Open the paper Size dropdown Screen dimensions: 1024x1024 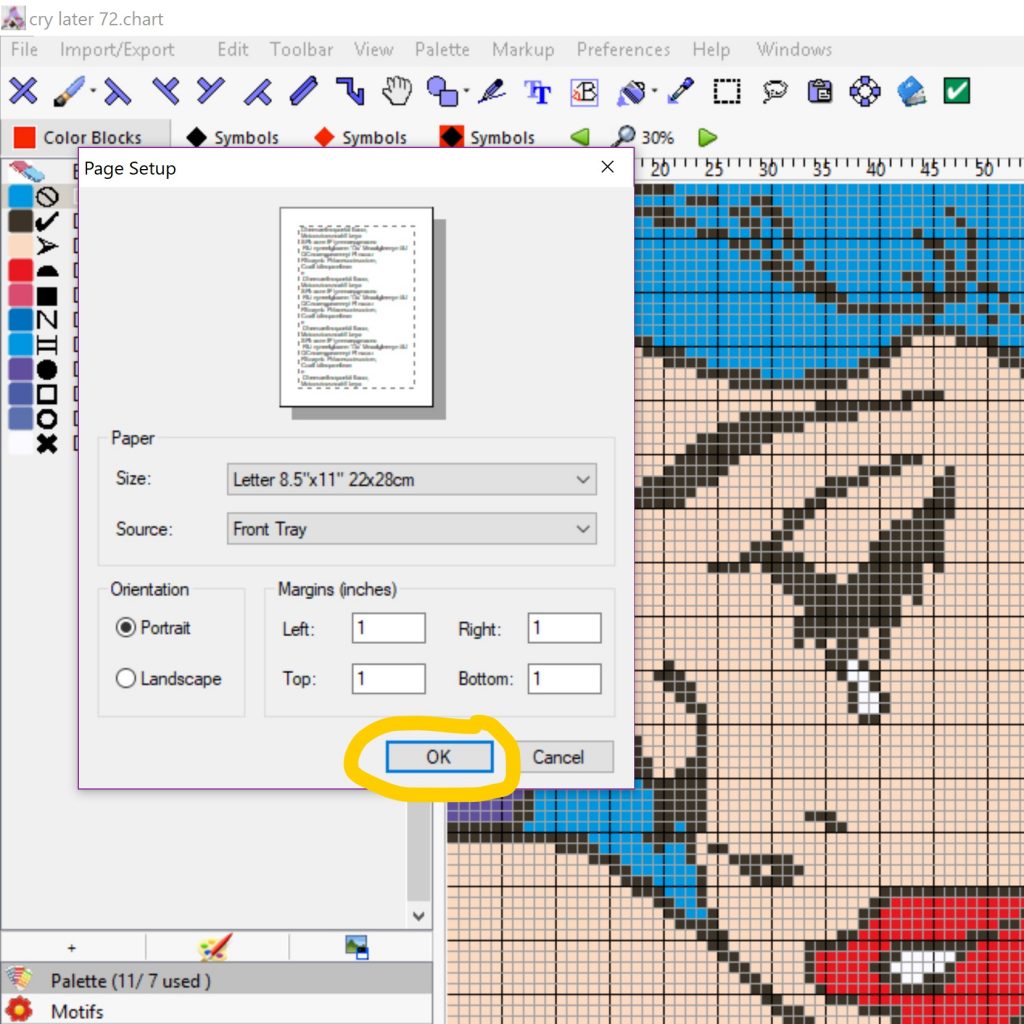click(411, 479)
